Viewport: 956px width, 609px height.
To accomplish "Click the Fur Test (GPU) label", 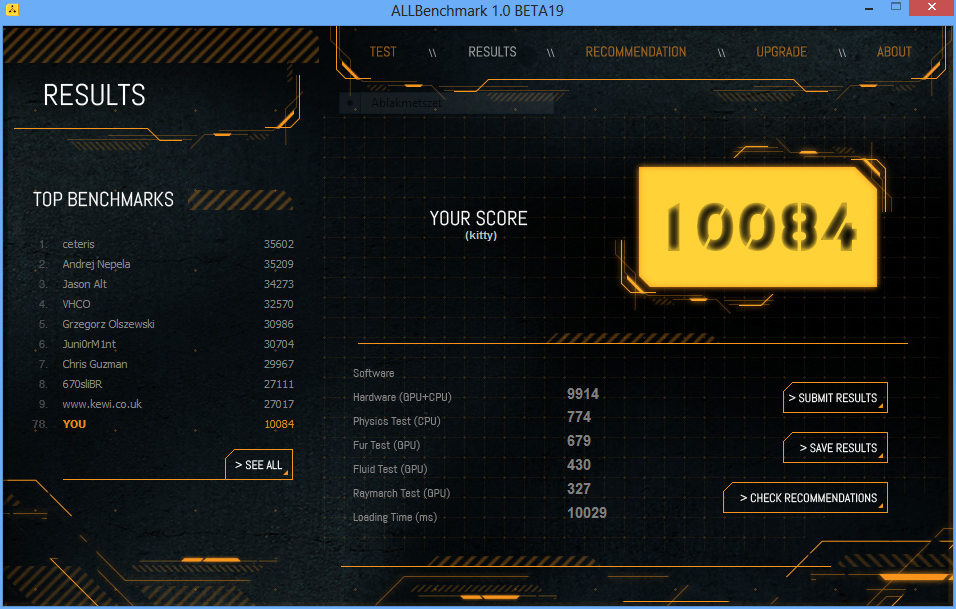I will [x=386, y=445].
